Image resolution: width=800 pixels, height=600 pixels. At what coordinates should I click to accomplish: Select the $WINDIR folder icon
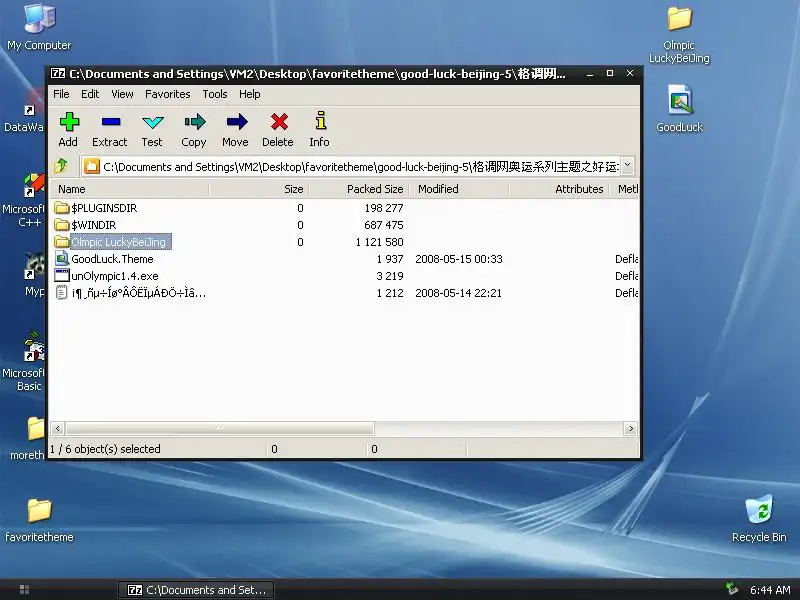[x=62, y=224]
